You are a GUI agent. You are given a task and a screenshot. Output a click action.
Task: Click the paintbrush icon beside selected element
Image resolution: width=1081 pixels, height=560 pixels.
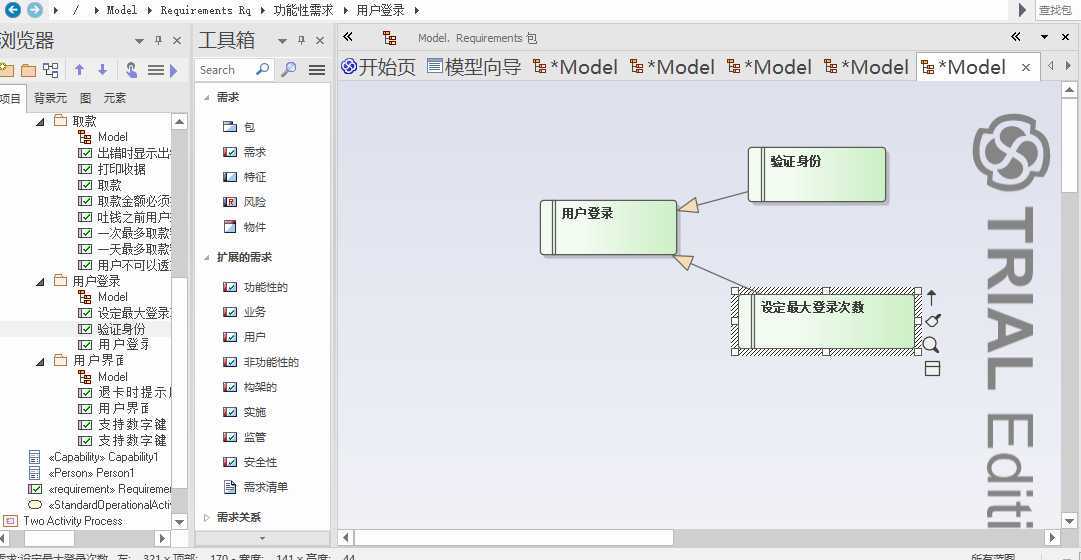(x=933, y=320)
